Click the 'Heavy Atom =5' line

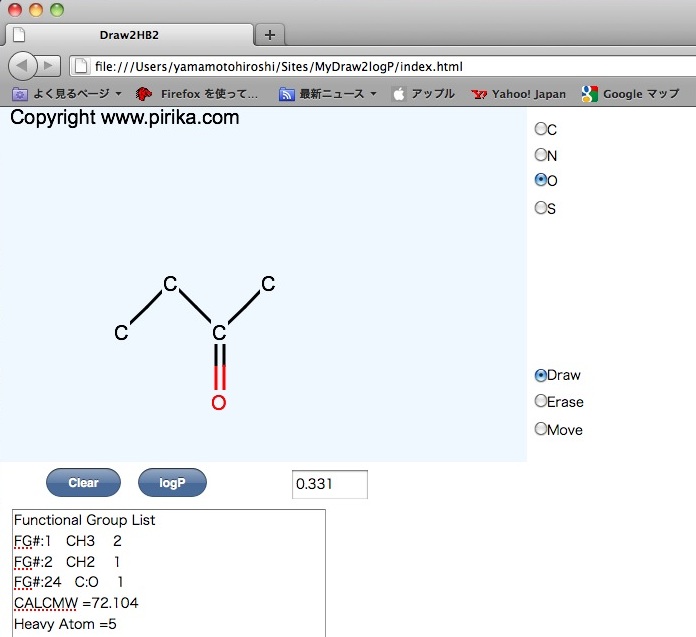(x=65, y=624)
